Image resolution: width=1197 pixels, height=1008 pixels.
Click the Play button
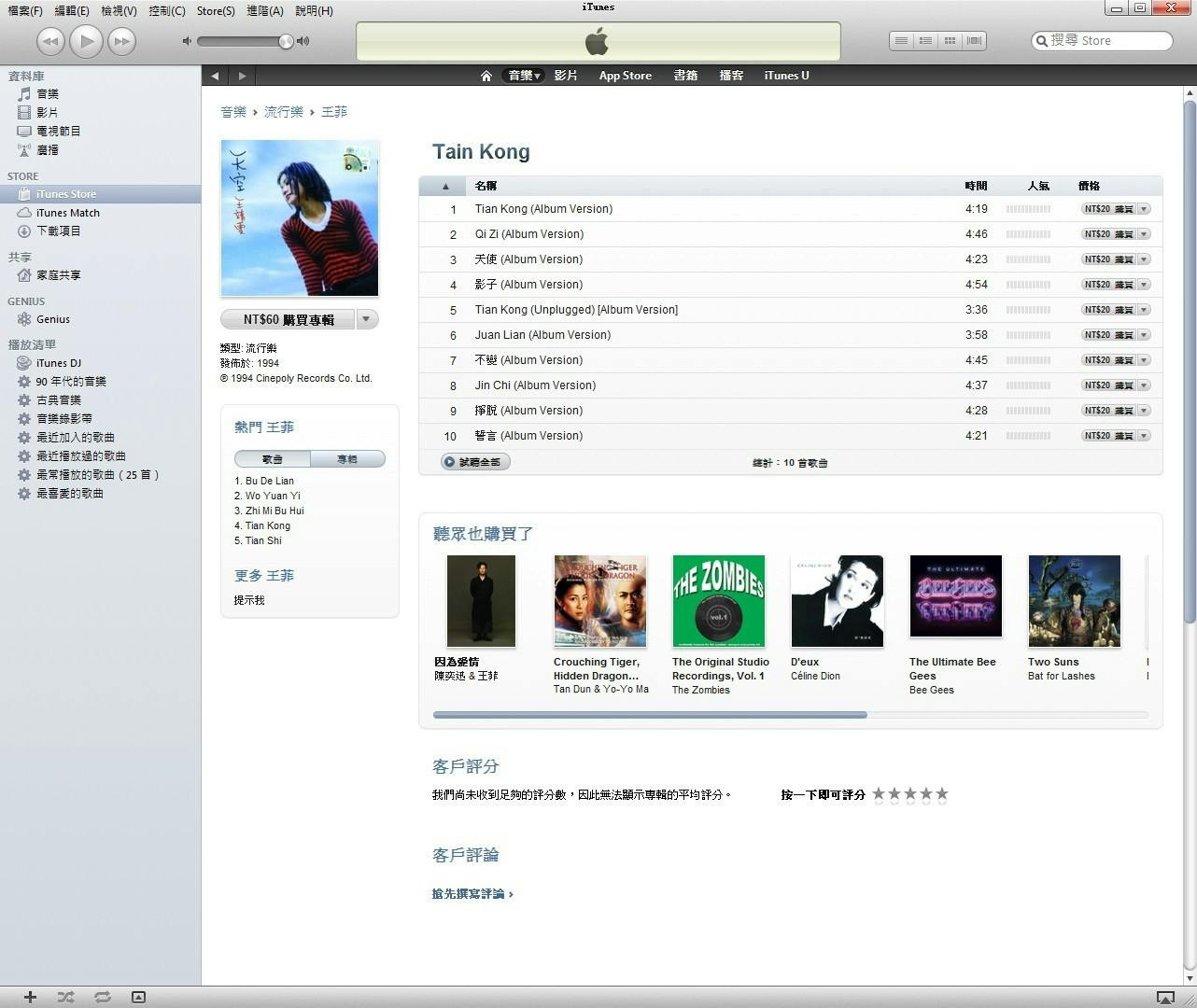[86, 41]
